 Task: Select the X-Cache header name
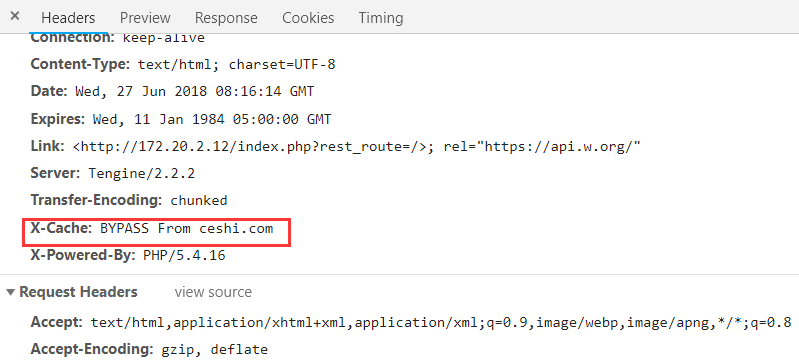click(x=61, y=228)
